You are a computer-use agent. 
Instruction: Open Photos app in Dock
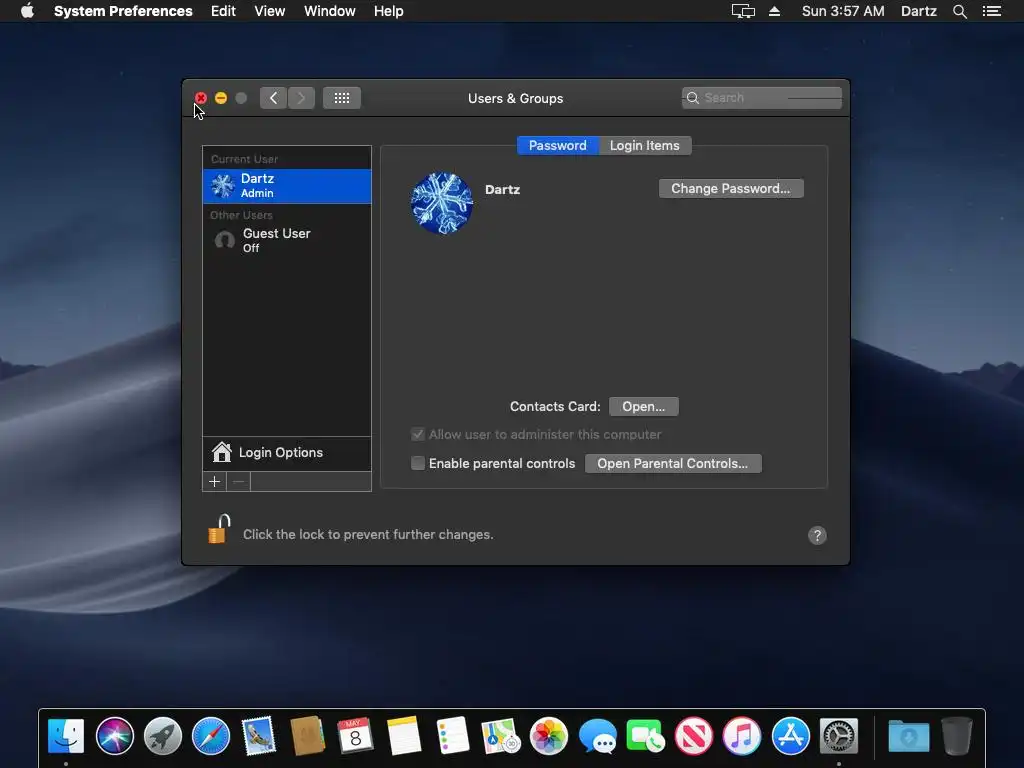coord(549,736)
